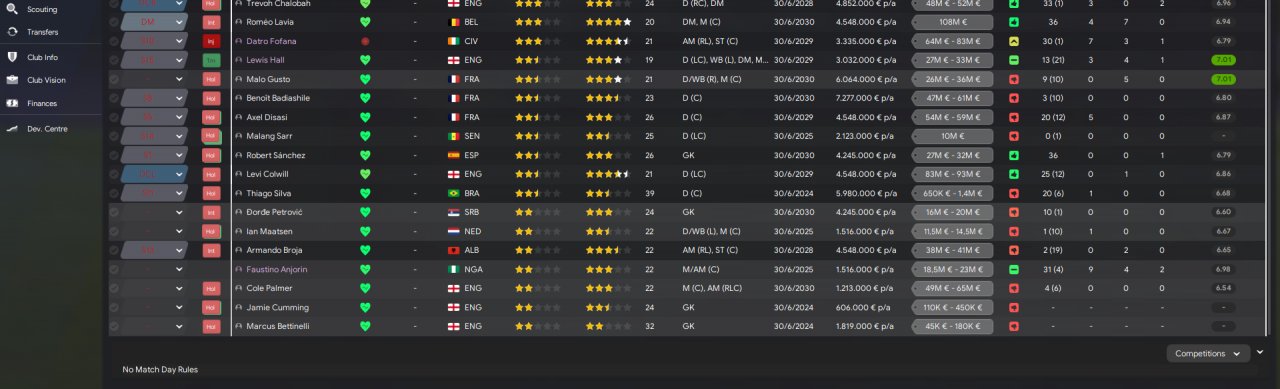Click the Int status badge for Đorđe Petrović
The image size is (1280, 389).
coord(211,212)
